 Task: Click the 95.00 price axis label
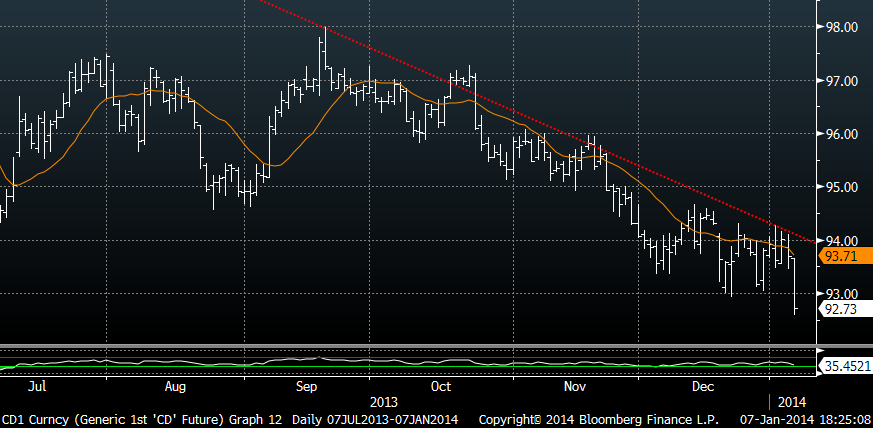[x=838, y=187]
